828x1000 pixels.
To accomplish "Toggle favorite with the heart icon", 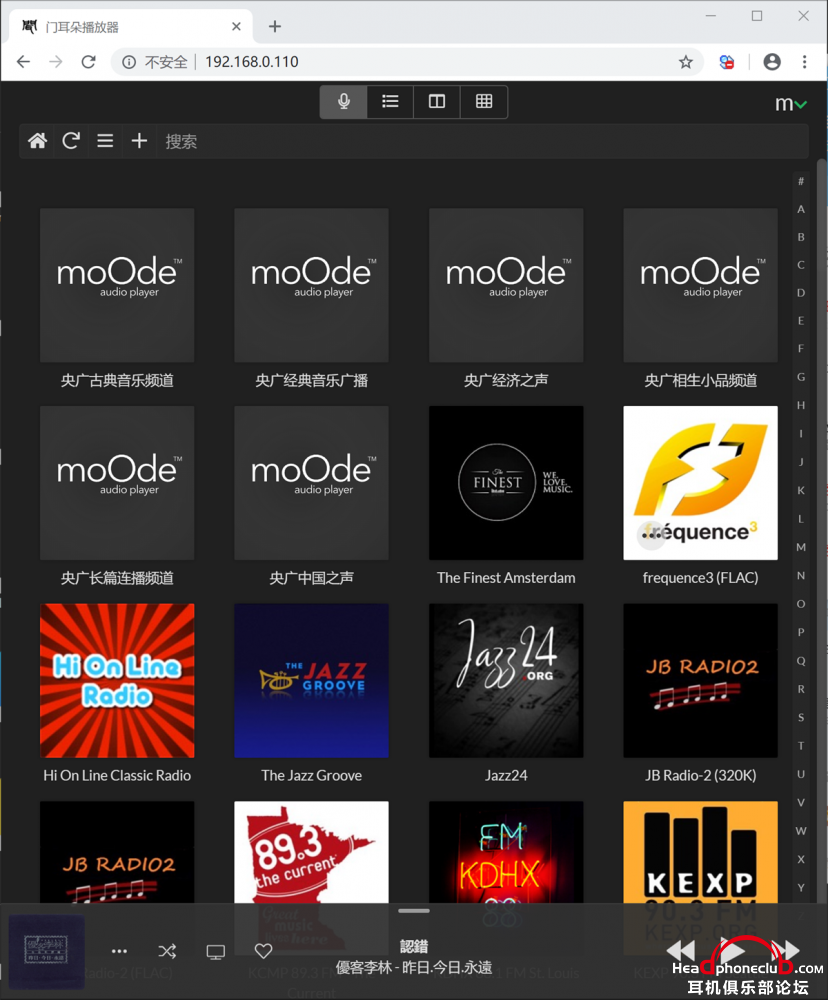I will [263, 952].
